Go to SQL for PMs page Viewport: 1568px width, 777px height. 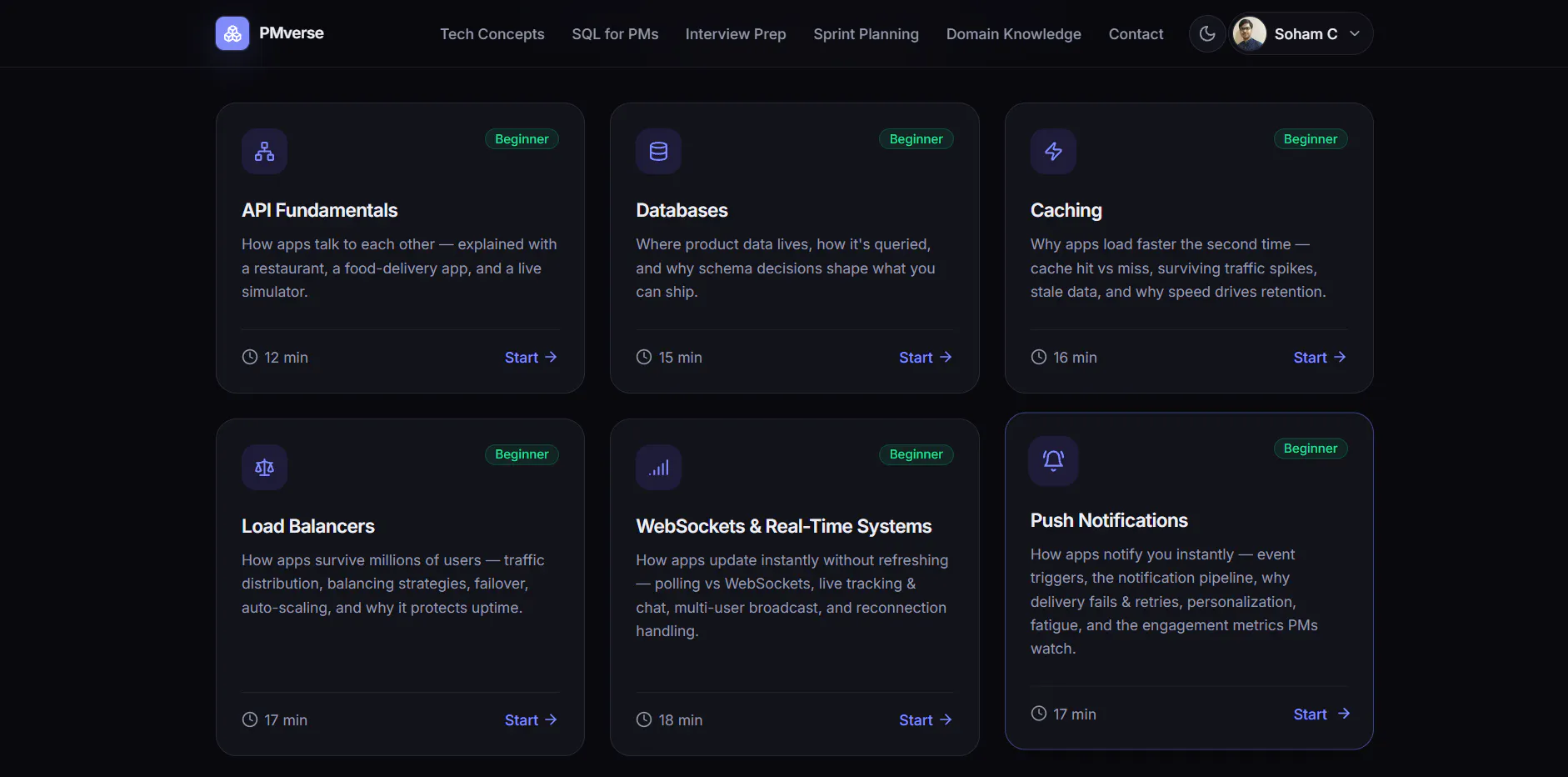[x=615, y=34]
